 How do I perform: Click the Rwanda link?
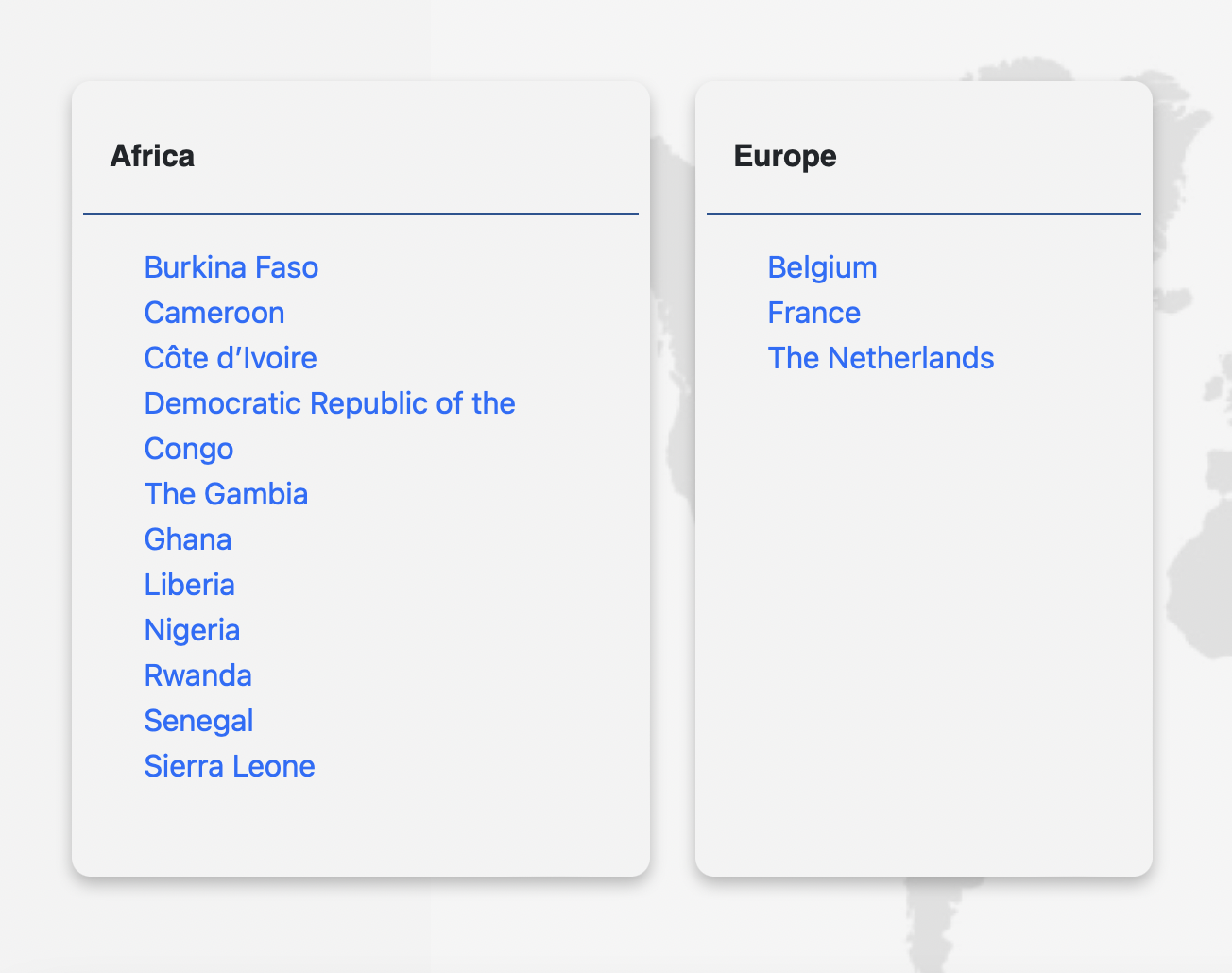pyautogui.click(x=197, y=675)
